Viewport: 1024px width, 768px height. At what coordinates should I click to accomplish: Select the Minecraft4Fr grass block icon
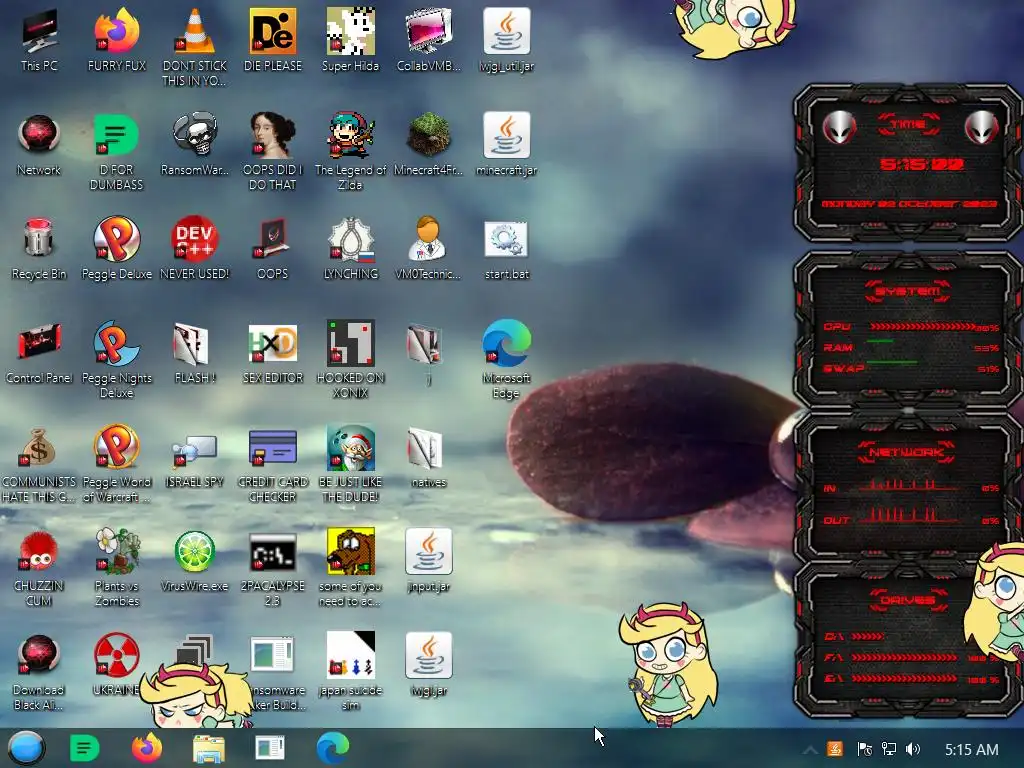click(x=428, y=145)
